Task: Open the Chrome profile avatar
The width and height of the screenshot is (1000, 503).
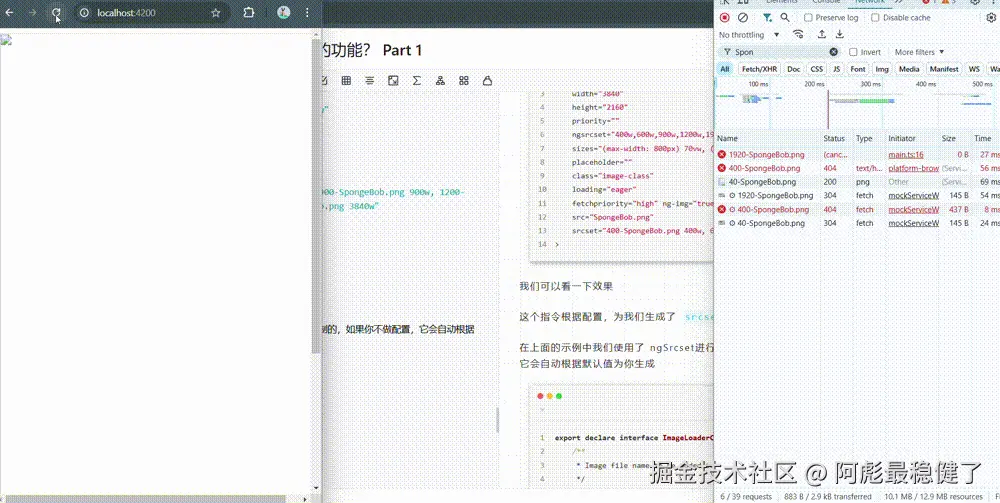Action: point(284,13)
